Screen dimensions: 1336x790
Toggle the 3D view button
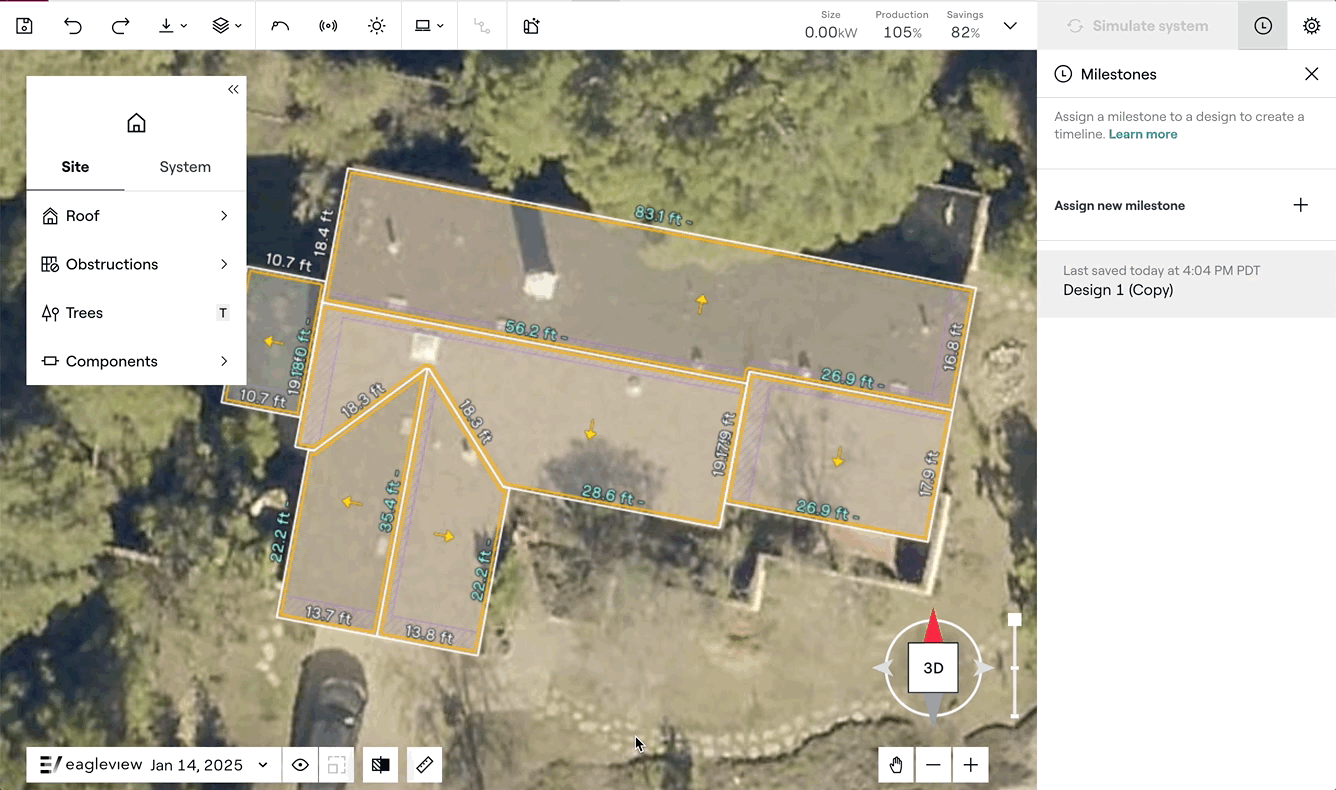932,668
